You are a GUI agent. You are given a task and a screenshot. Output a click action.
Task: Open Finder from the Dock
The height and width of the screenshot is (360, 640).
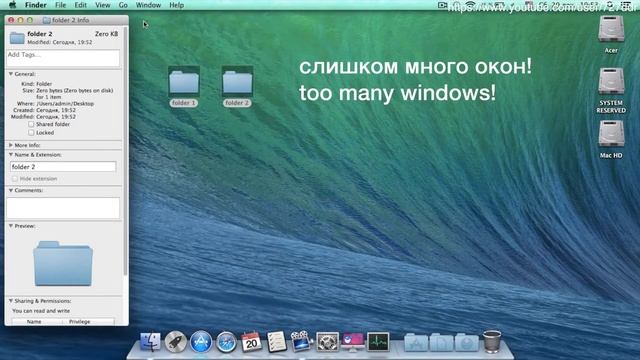coord(150,342)
